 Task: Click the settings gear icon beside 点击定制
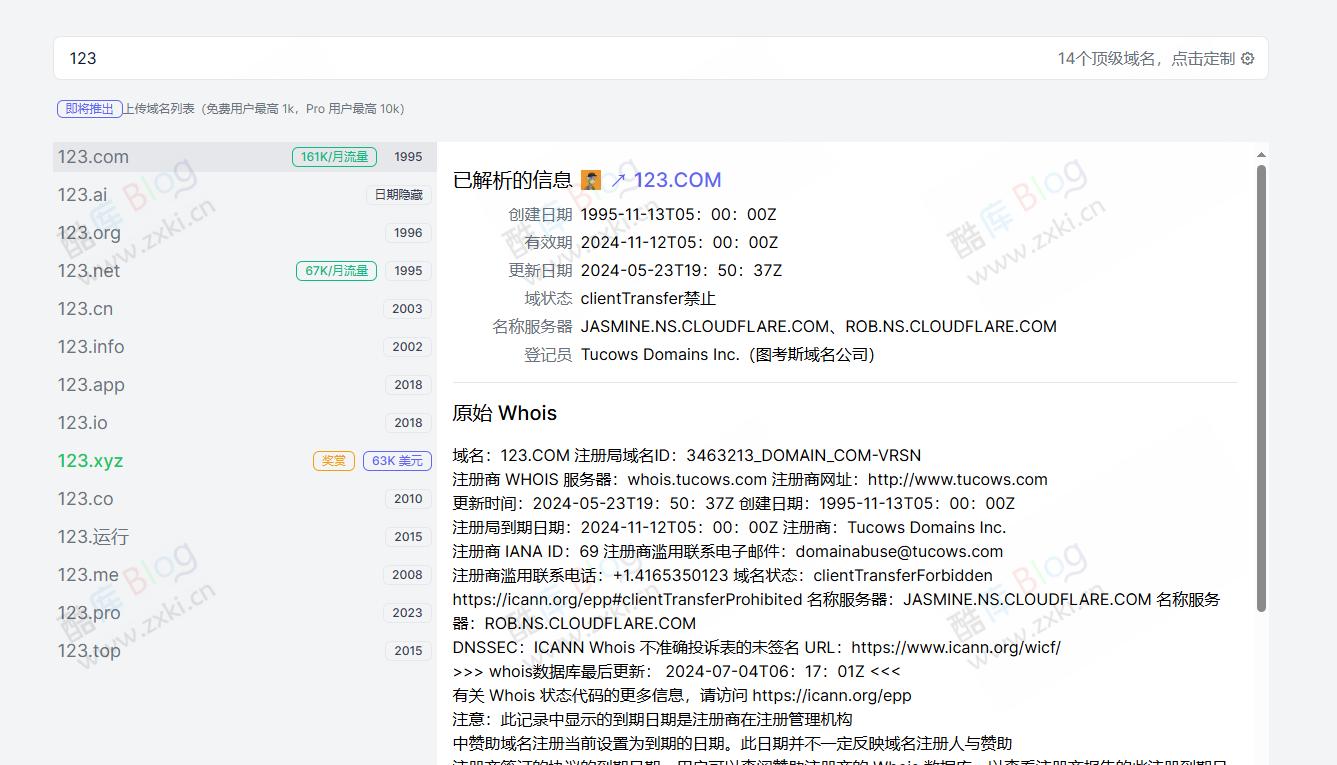(x=1247, y=59)
